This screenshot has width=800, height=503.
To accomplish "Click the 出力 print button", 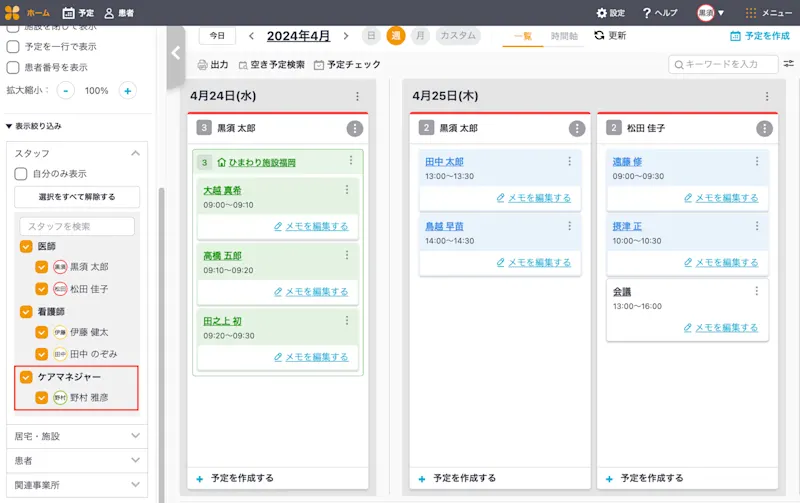I will click(x=213, y=65).
